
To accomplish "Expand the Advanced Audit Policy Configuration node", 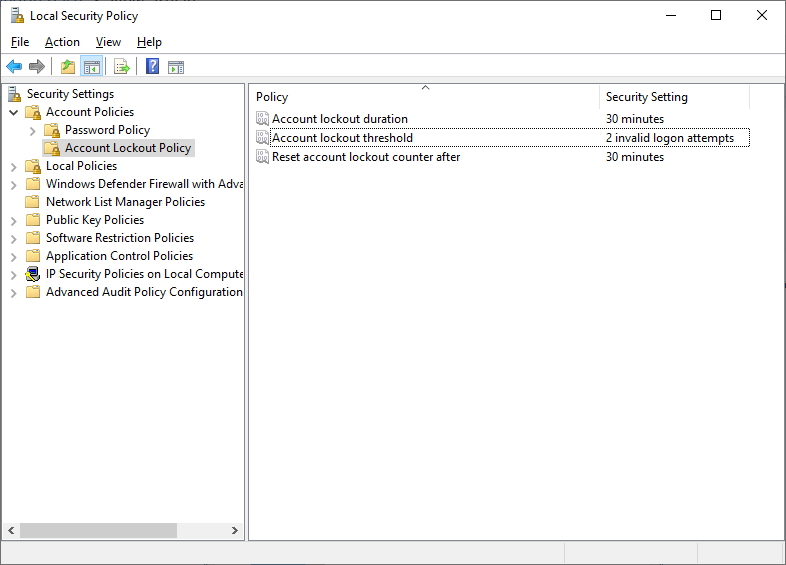I will (x=14, y=293).
